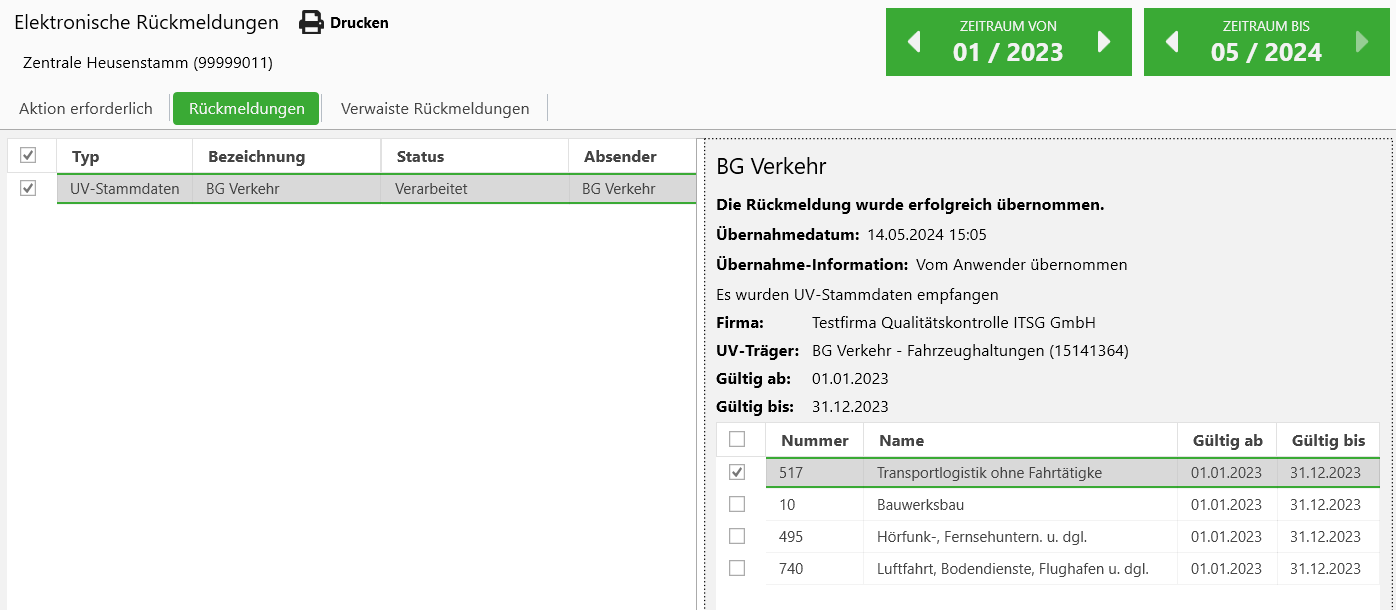This screenshot has height=610, width=1396.
Task: Toggle the select-all checkbox above the message list
Action: [30, 155]
